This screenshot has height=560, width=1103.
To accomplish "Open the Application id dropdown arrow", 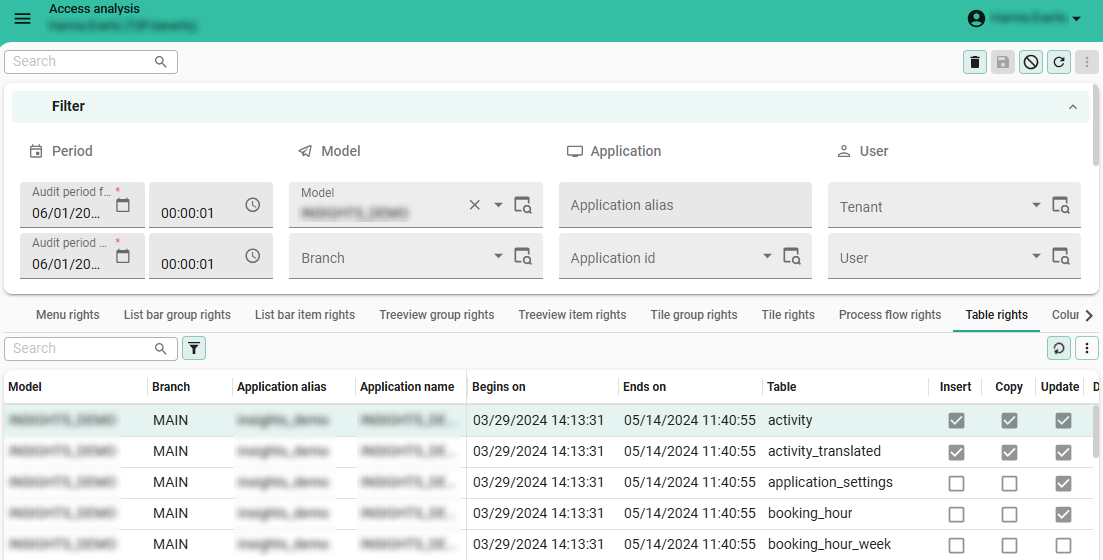I will [767, 256].
